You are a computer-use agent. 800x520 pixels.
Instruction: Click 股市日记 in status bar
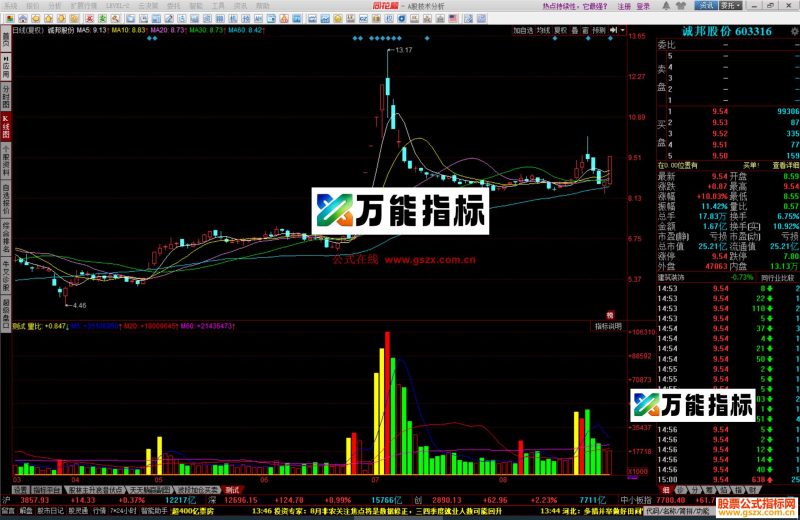pyautogui.click(x=51, y=511)
